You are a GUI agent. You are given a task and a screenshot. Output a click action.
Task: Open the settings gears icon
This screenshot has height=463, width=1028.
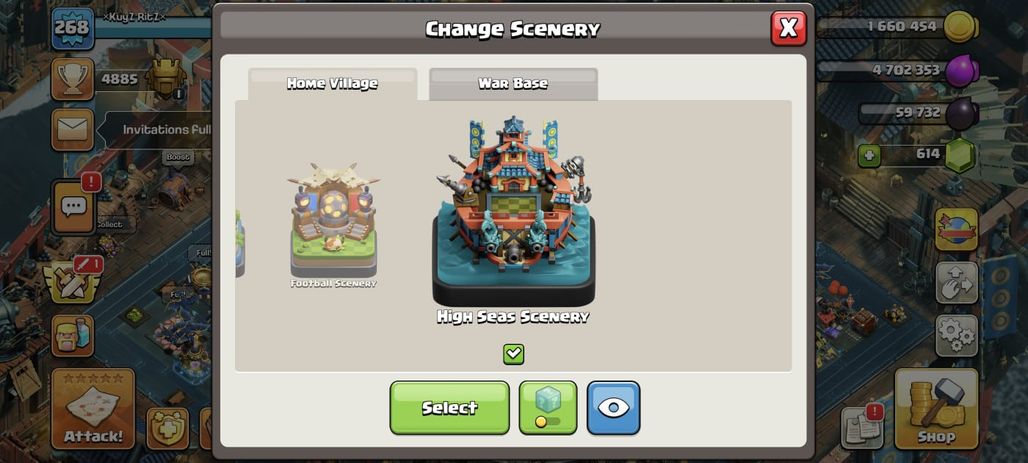coord(957,336)
